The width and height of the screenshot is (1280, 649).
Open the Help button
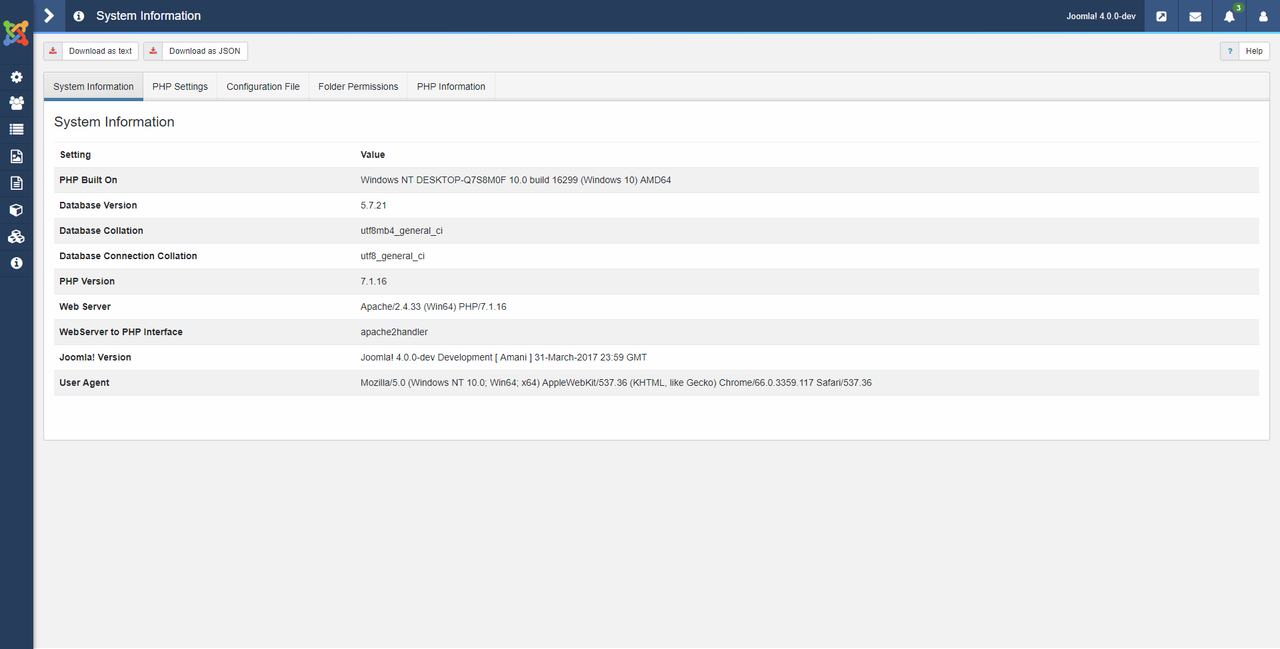[x=1245, y=51]
